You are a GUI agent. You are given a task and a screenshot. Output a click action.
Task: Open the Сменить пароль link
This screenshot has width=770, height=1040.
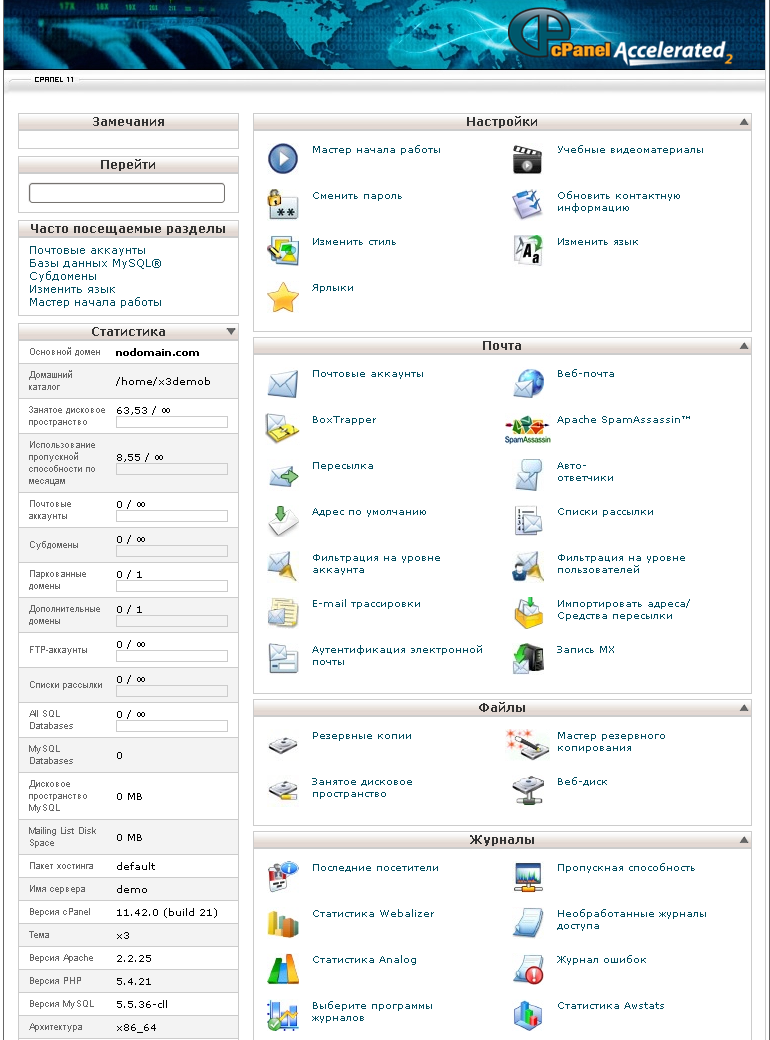coord(357,196)
